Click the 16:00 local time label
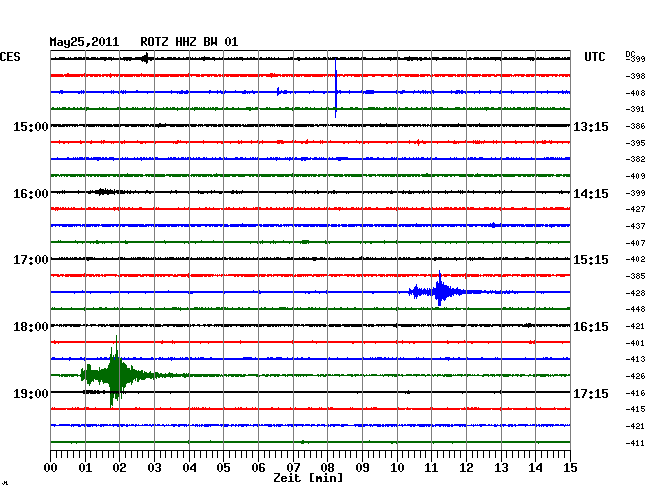The image size is (650, 494). [x=31, y=194]
